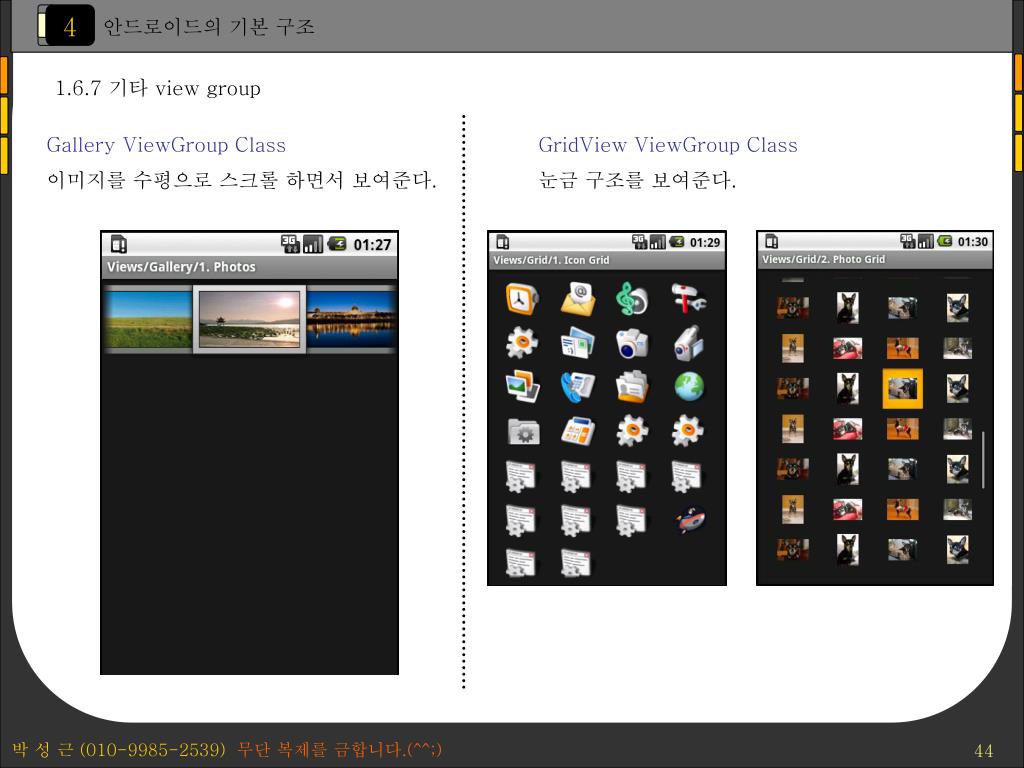Click the 'Views/Grid/1. Icon Grid' title bar

607,261
